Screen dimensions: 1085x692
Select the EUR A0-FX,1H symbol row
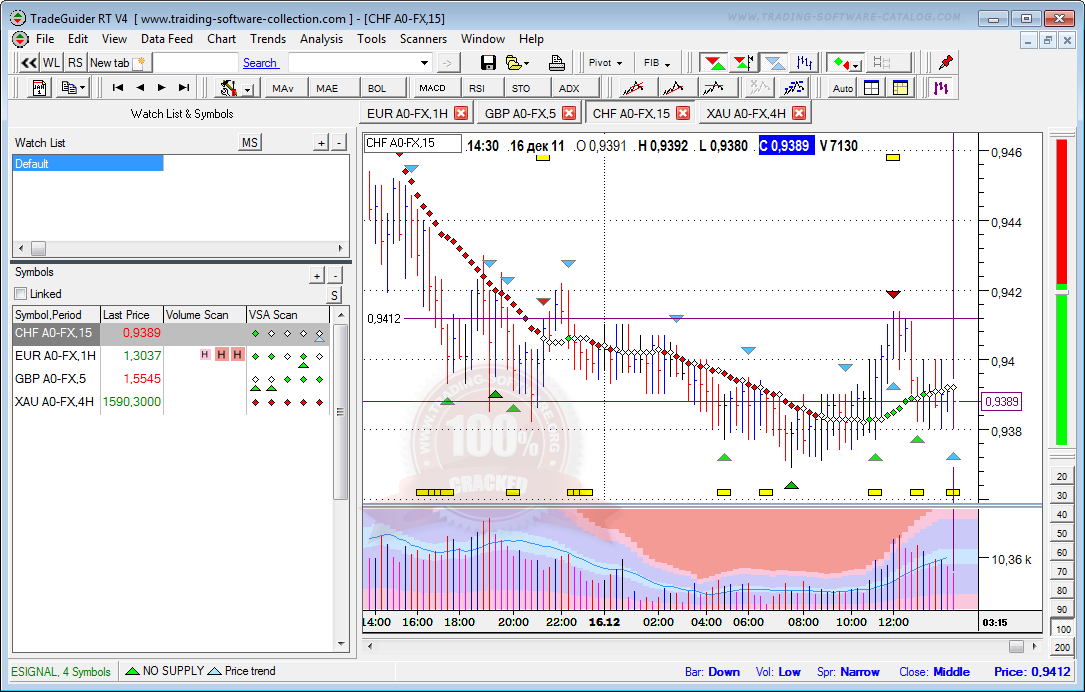pos(55,356)
